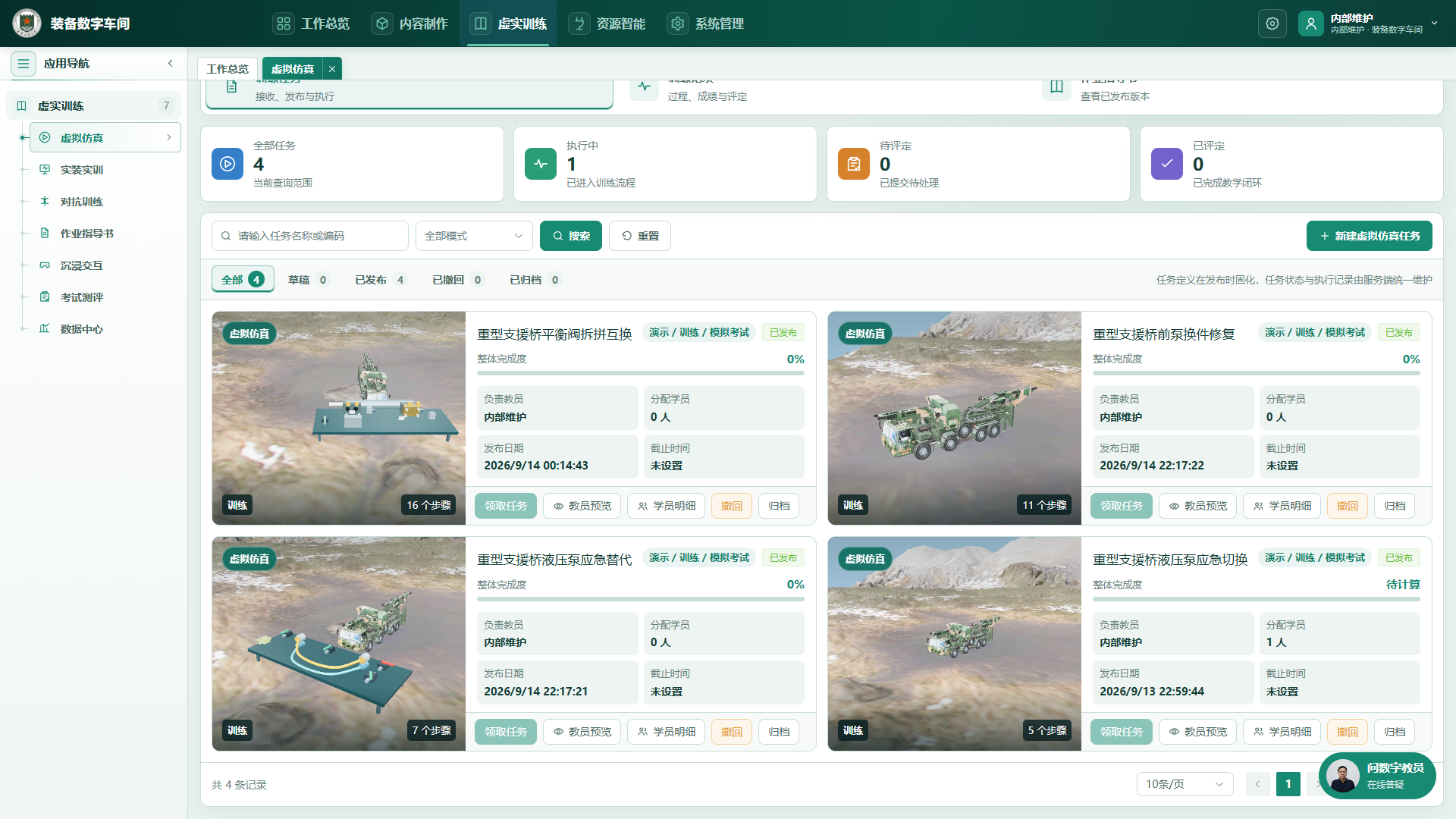Click the task name search input field

310,236
